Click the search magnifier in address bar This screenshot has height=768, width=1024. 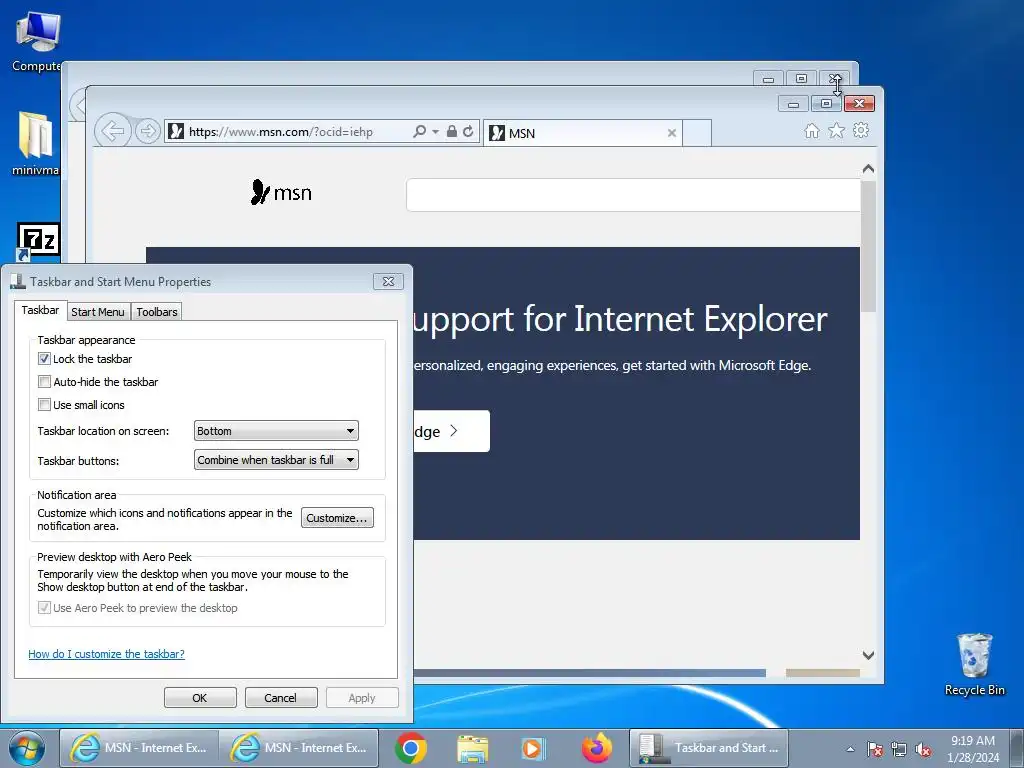419,131
